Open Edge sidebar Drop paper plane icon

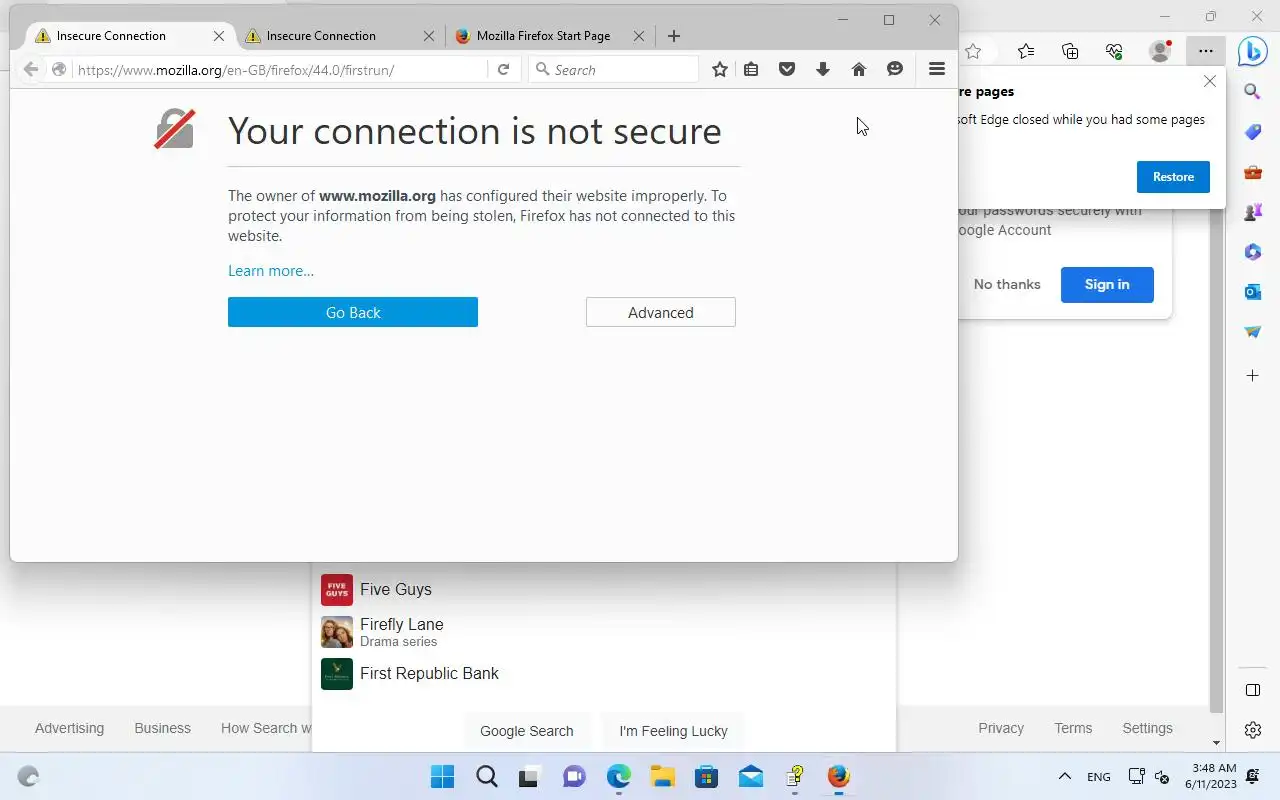[x=1252, y=332]
